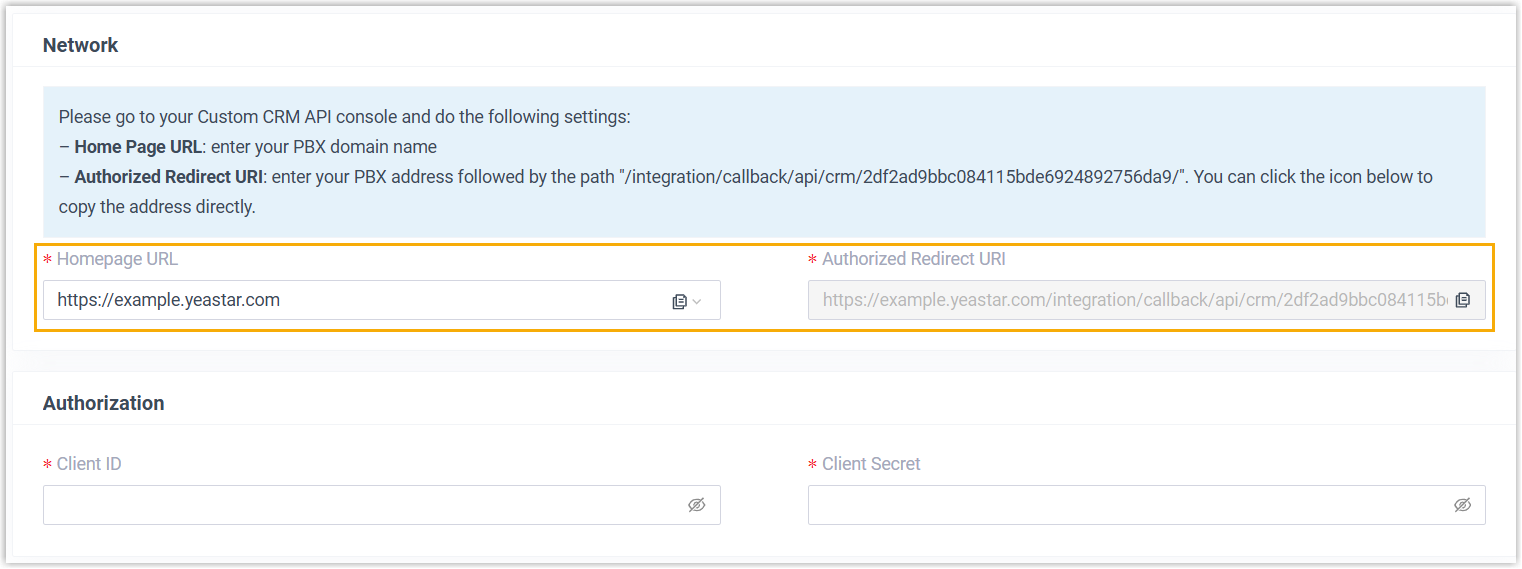
Task: Click the Authorized Redirect URI field label
Action: (913, 259)
